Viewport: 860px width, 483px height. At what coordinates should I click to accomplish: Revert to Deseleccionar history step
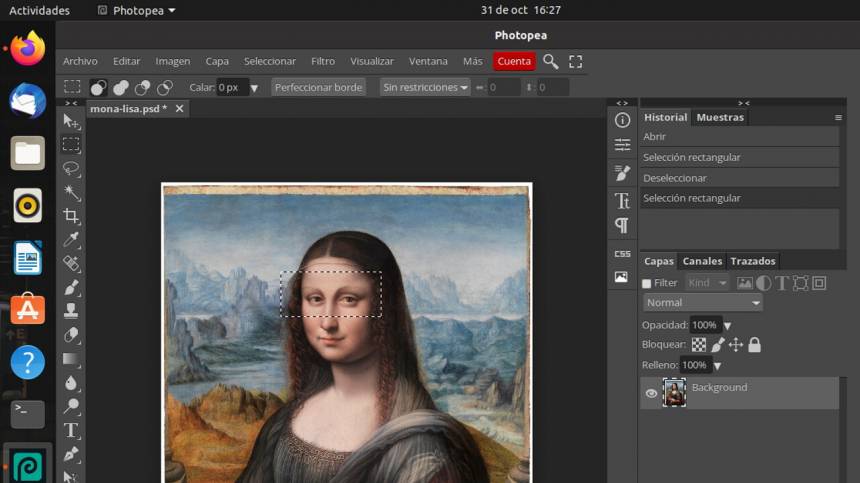tap(739, 178)
